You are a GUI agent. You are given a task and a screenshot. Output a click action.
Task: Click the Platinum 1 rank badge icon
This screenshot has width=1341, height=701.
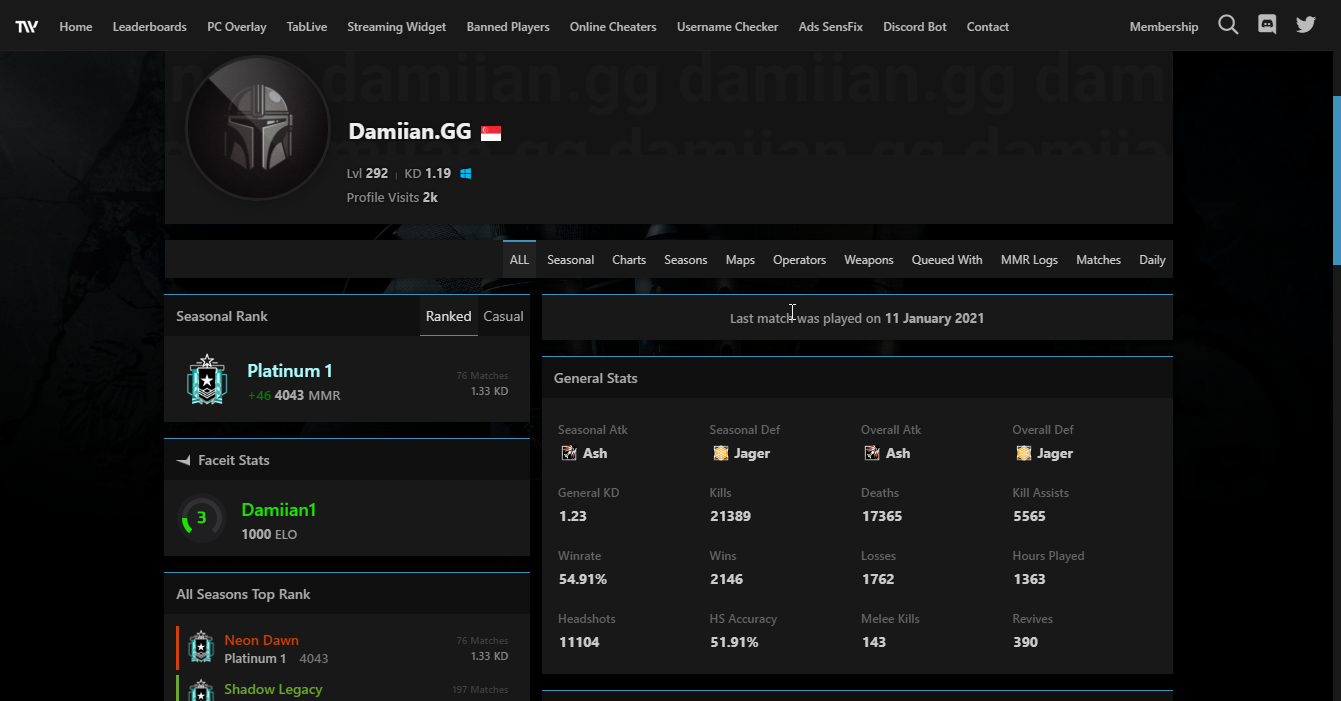206,381
